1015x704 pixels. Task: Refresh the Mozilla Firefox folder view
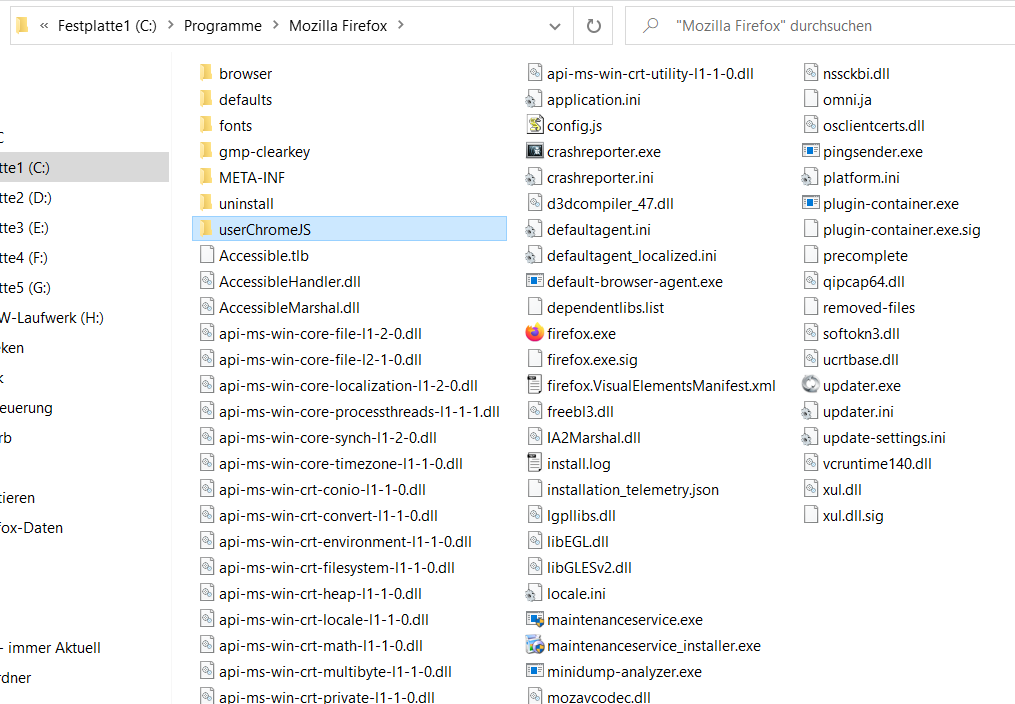pyautogui.click(x=594, y=26)
